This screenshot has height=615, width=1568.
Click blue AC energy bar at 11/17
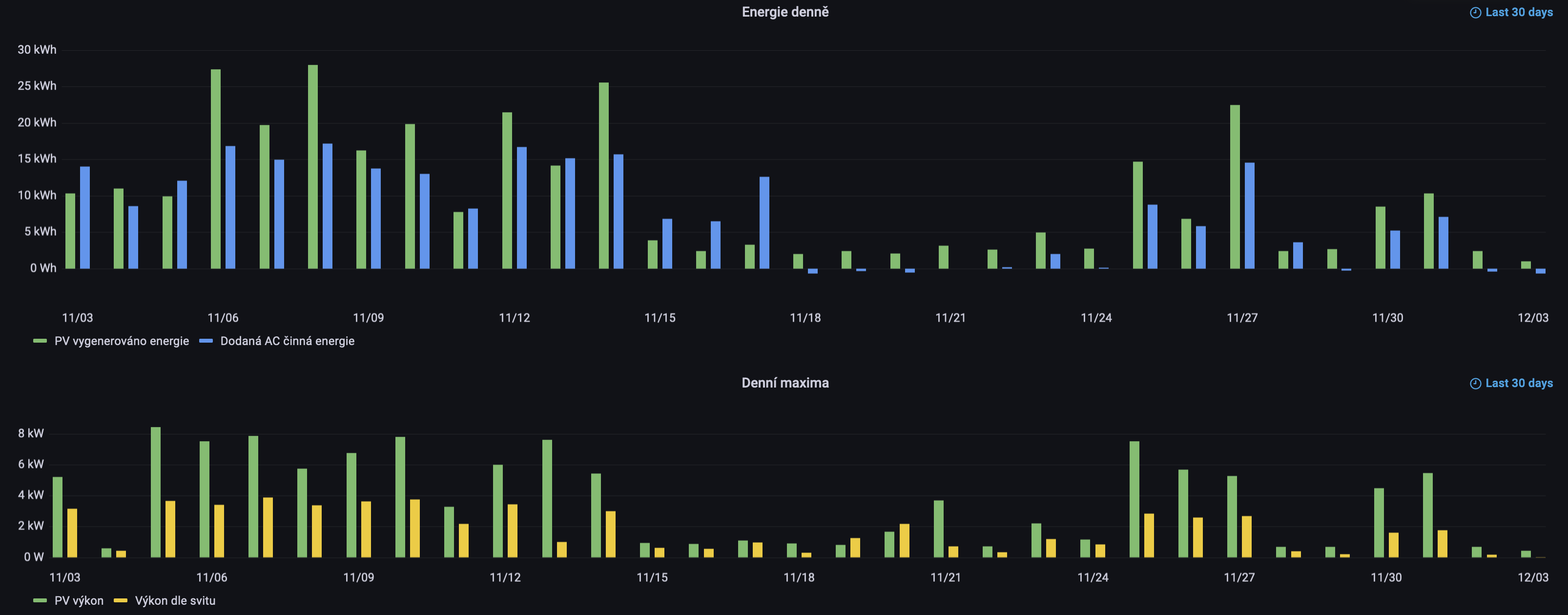[764, 223]
